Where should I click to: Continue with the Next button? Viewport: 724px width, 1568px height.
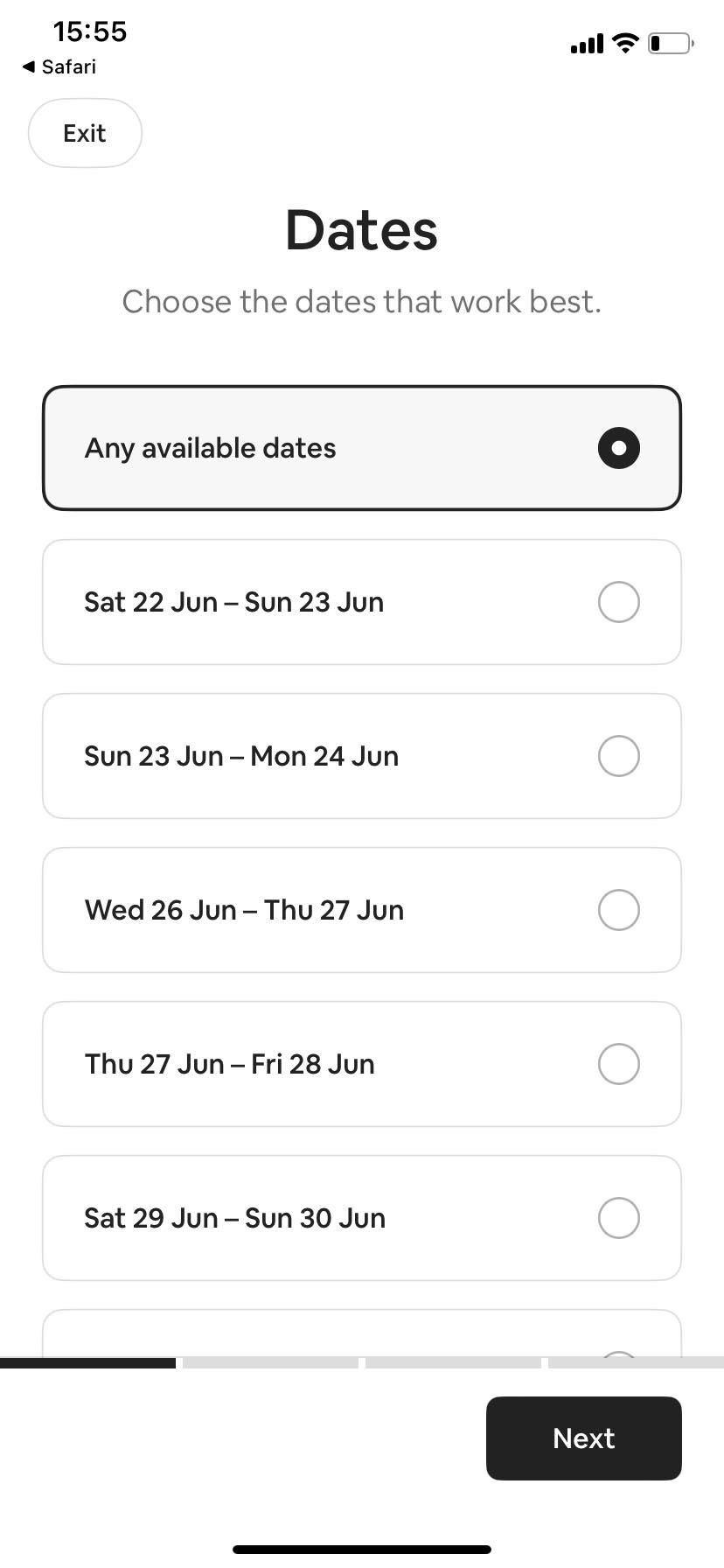(584, 1438)
